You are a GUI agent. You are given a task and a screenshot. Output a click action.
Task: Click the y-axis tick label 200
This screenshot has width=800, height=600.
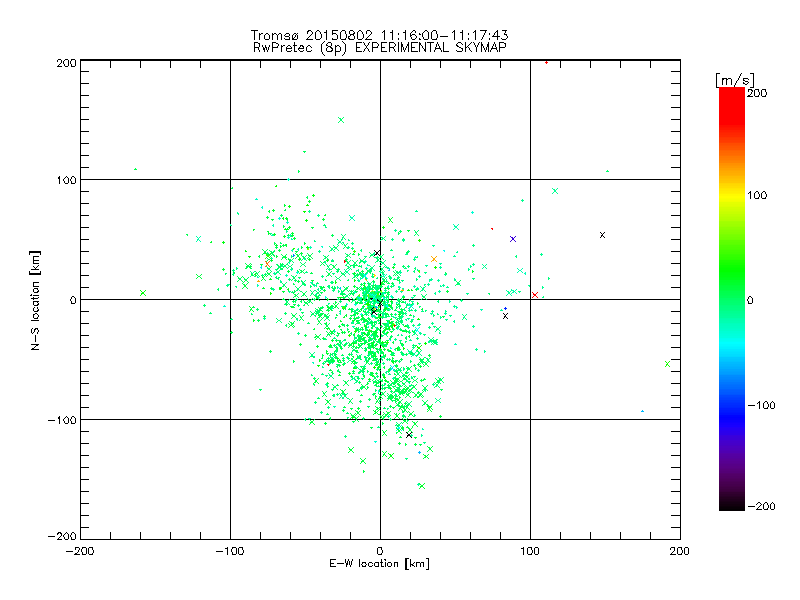(66, 63)
